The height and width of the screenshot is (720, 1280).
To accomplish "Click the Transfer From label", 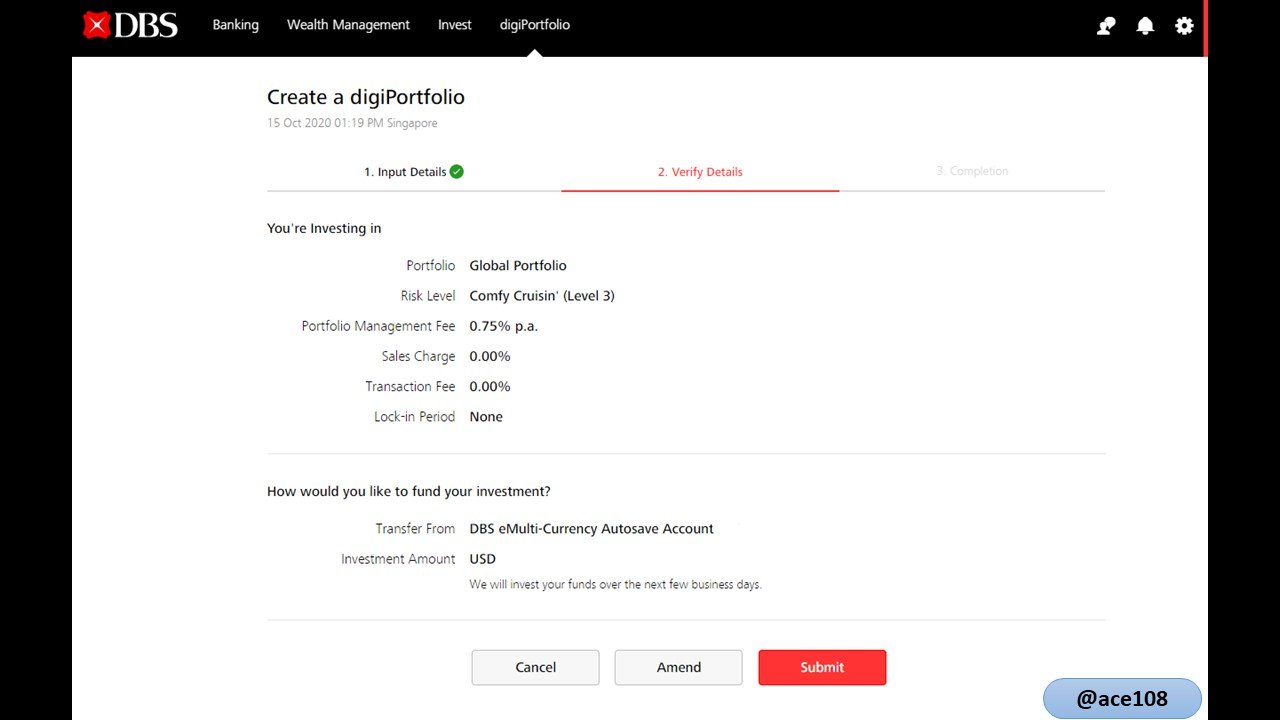I will tap(415, 528).
